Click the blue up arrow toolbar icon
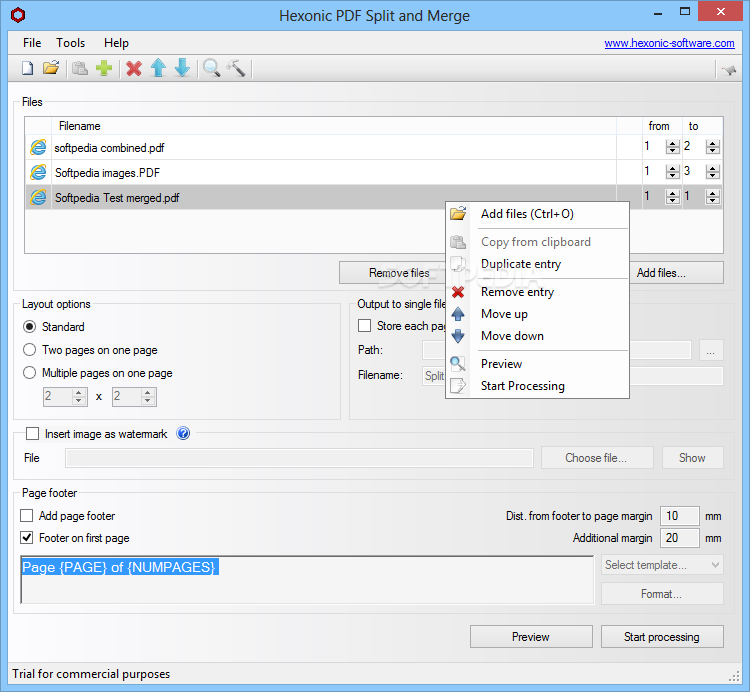The width and height of the screenshot is (750, 692). (158, 68)
